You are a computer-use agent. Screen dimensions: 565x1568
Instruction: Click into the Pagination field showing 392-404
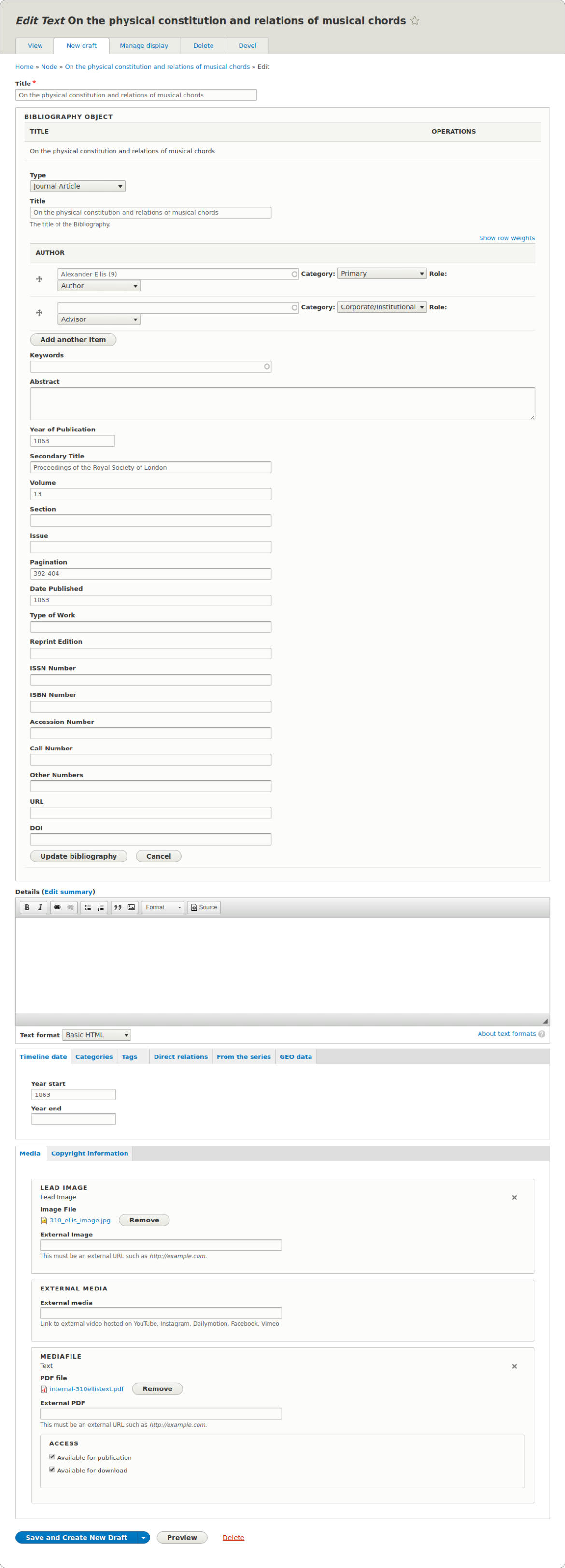(150, 573)
